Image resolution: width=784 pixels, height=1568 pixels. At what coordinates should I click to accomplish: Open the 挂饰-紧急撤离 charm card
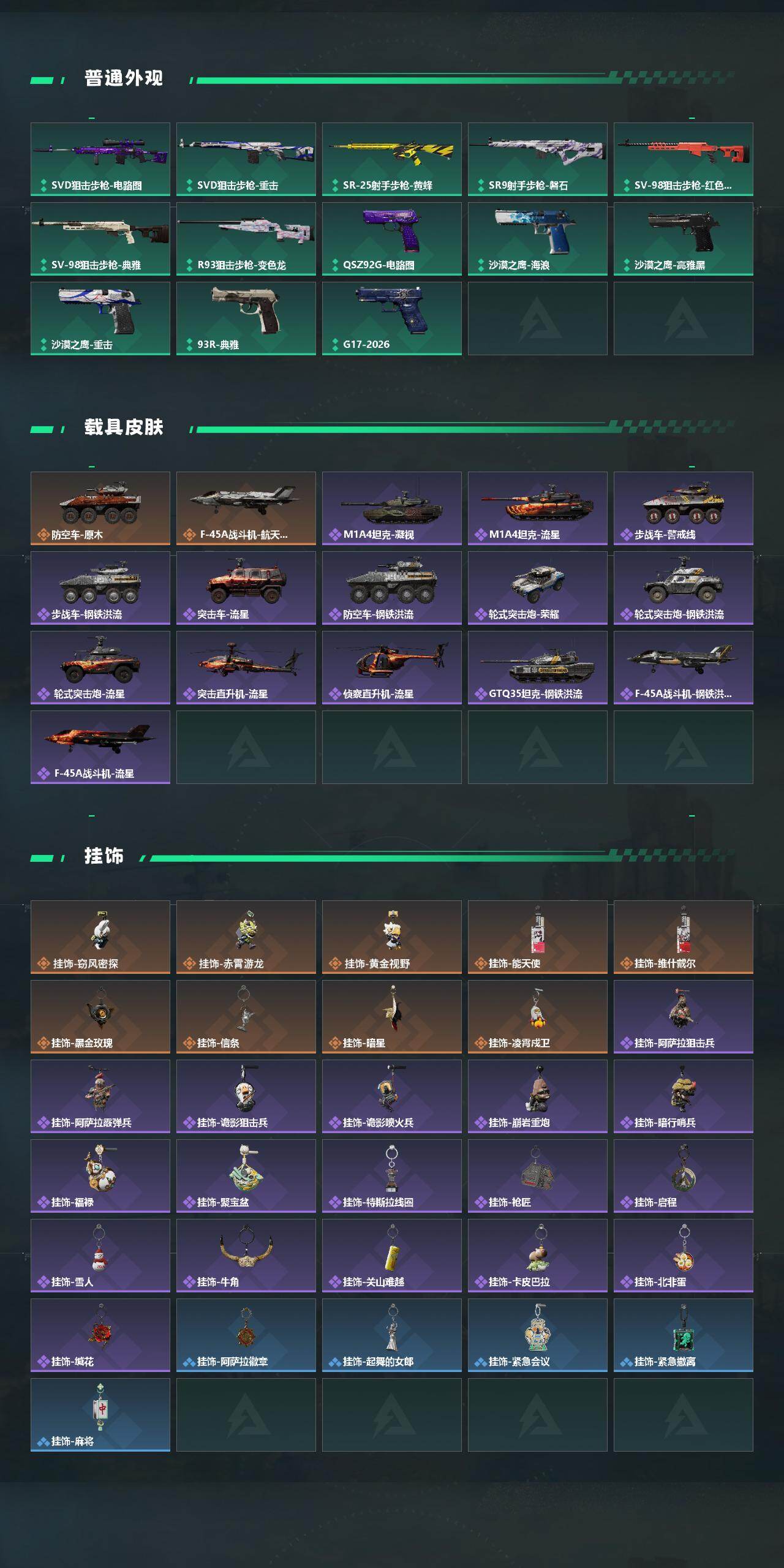pos(684,1335)
